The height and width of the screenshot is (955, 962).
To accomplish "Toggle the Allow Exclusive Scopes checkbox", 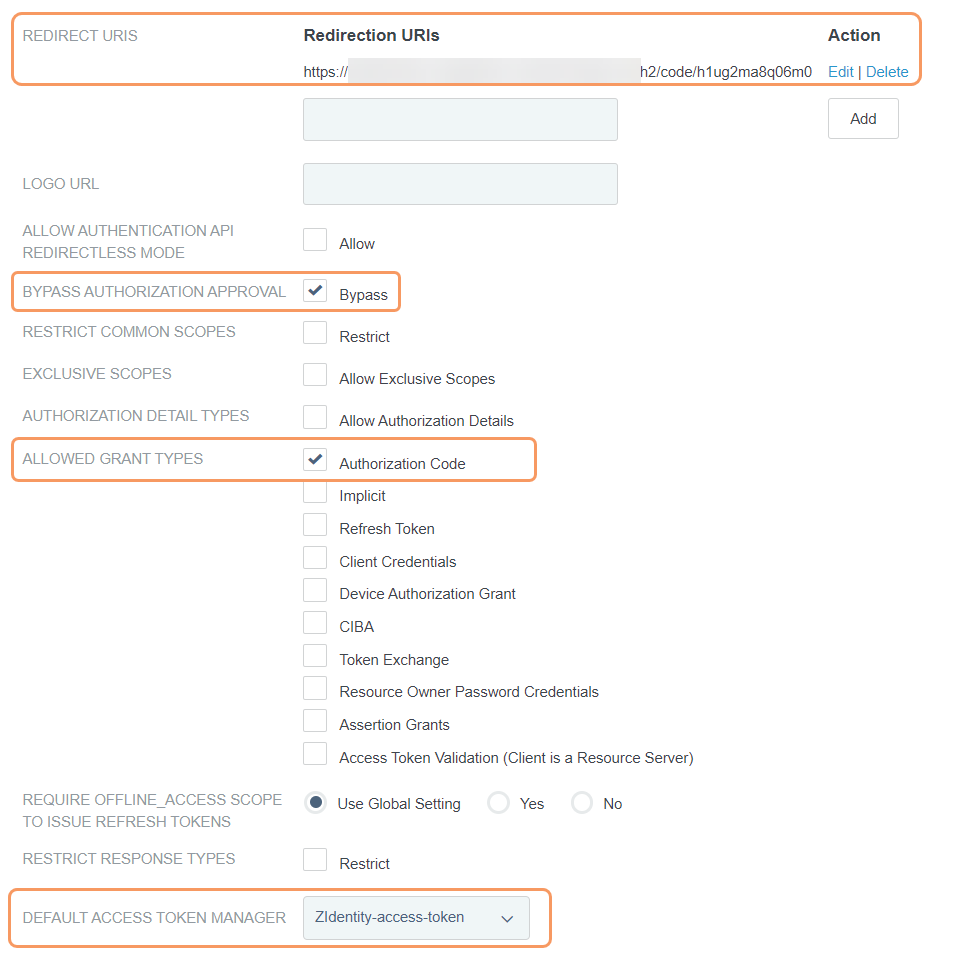I will tap(315, 375).
